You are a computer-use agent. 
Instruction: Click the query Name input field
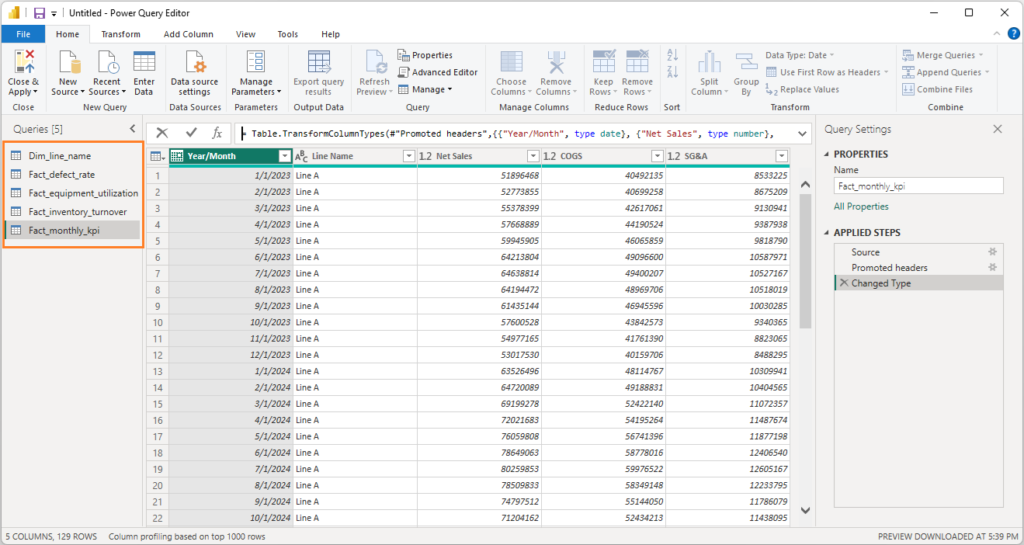tap(918, 186)
